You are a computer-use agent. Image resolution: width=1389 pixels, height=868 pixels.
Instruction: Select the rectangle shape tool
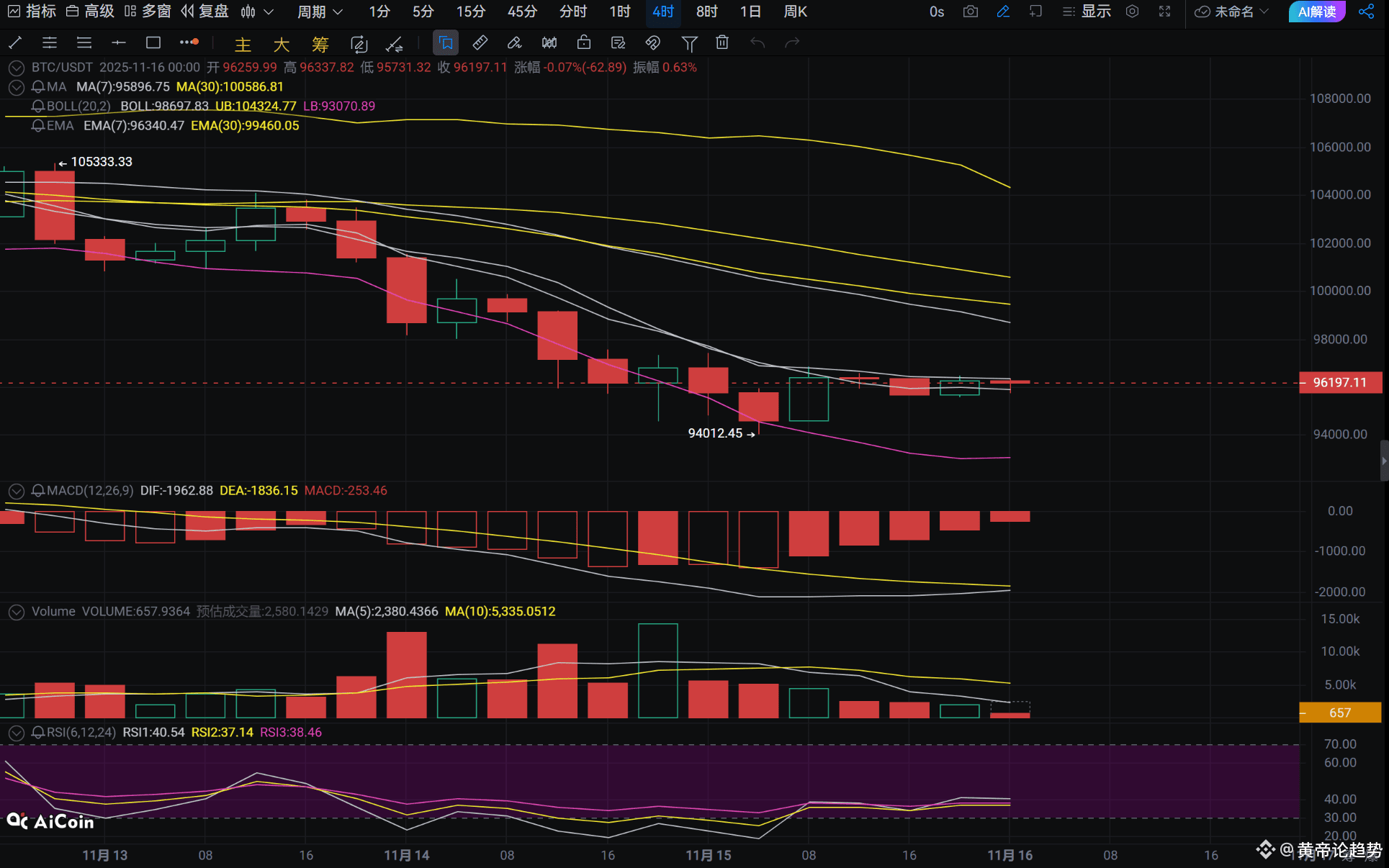(153, 43)
